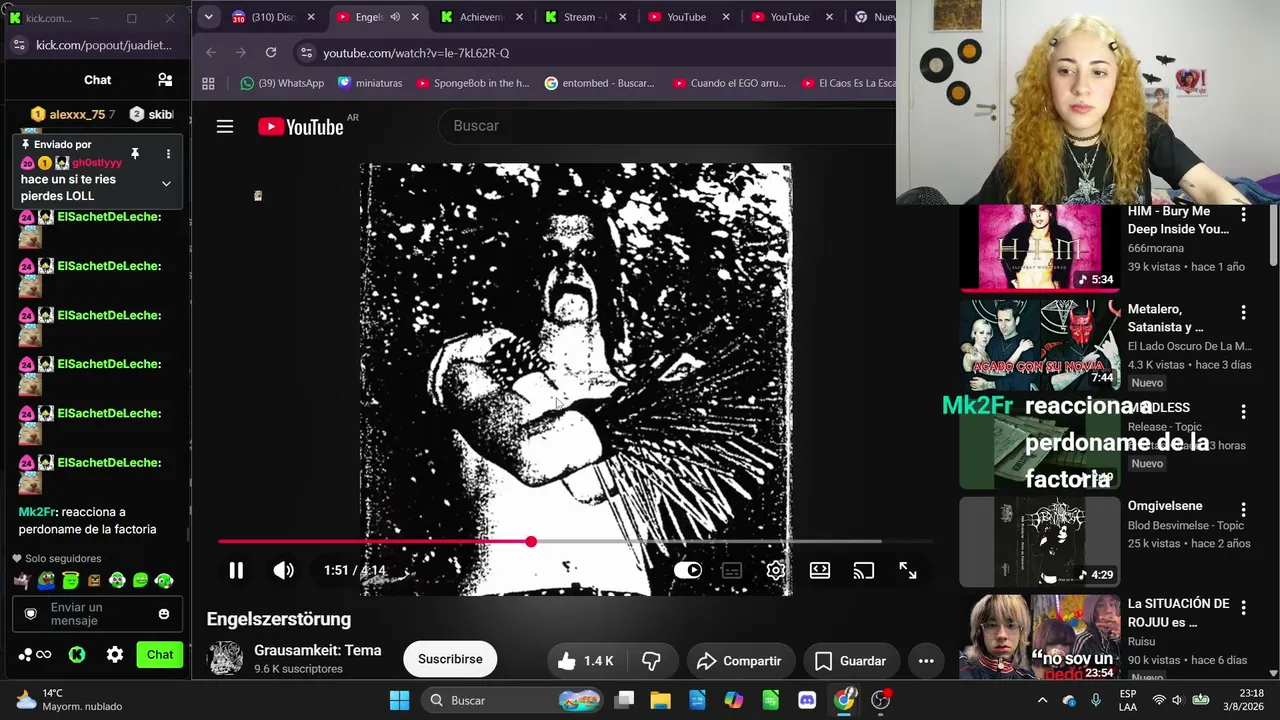Cast the video to a device
The image size is (1280, 720).
(x=864, y=570)
